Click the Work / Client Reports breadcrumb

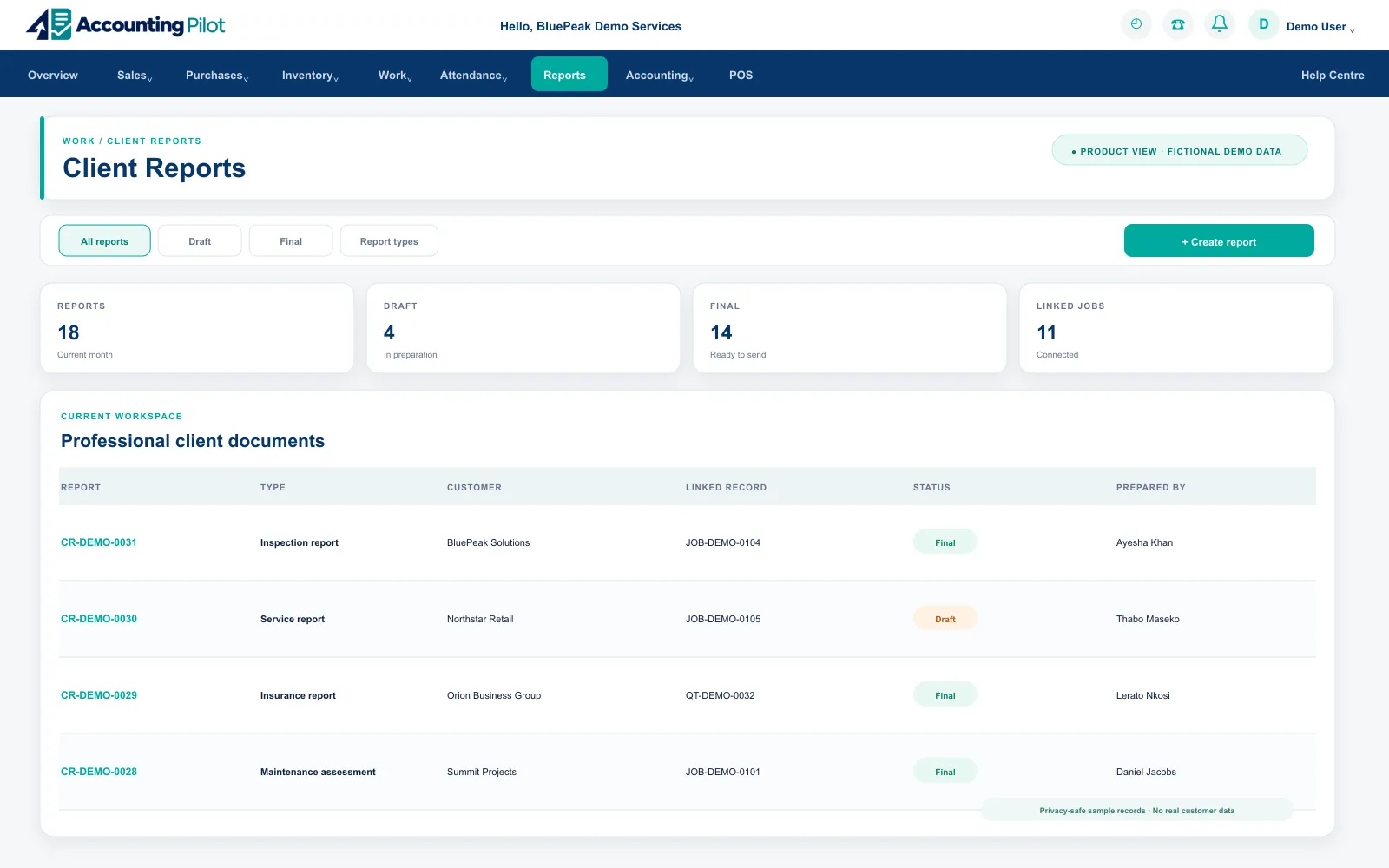click(132, 141)
